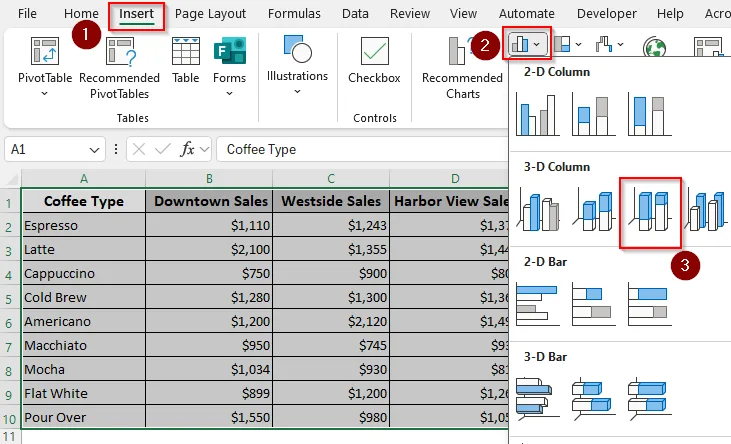Choose 2-D Stacked Bar chart

click(x=594, y=305)
